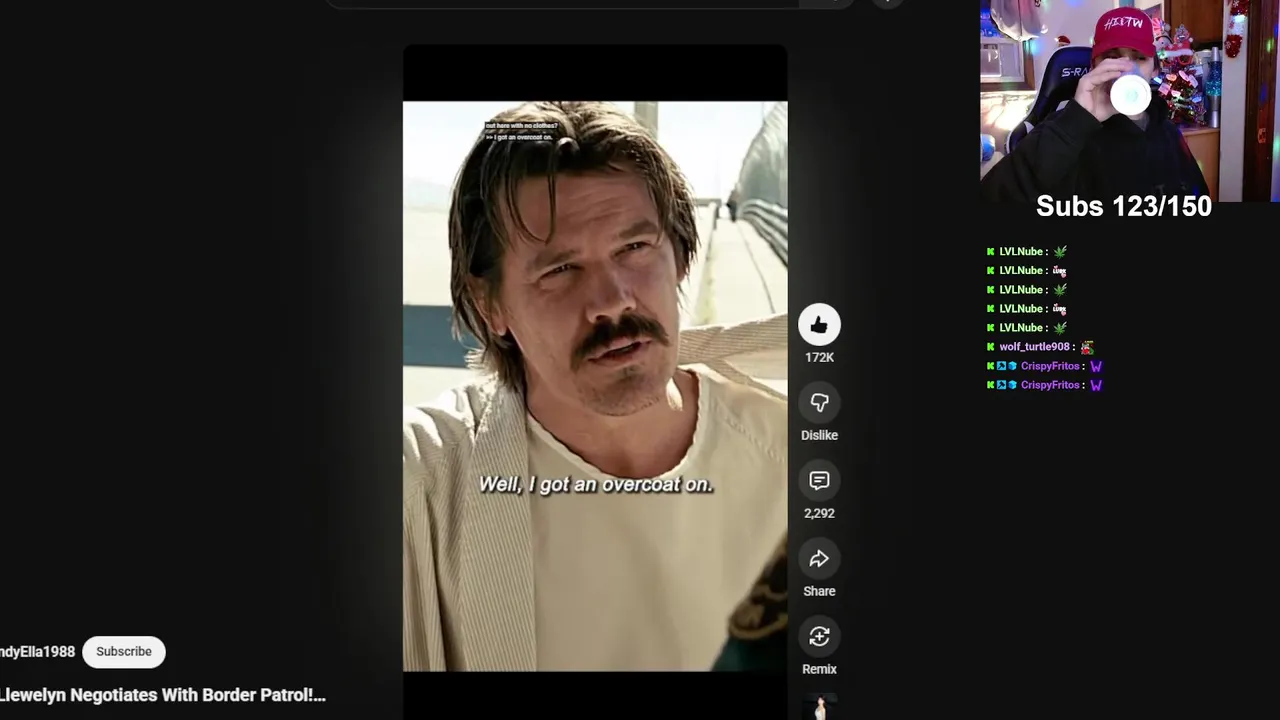Open the sound thumbnail below Remix
The image size is (1280, 720).
tap(819, 708)
